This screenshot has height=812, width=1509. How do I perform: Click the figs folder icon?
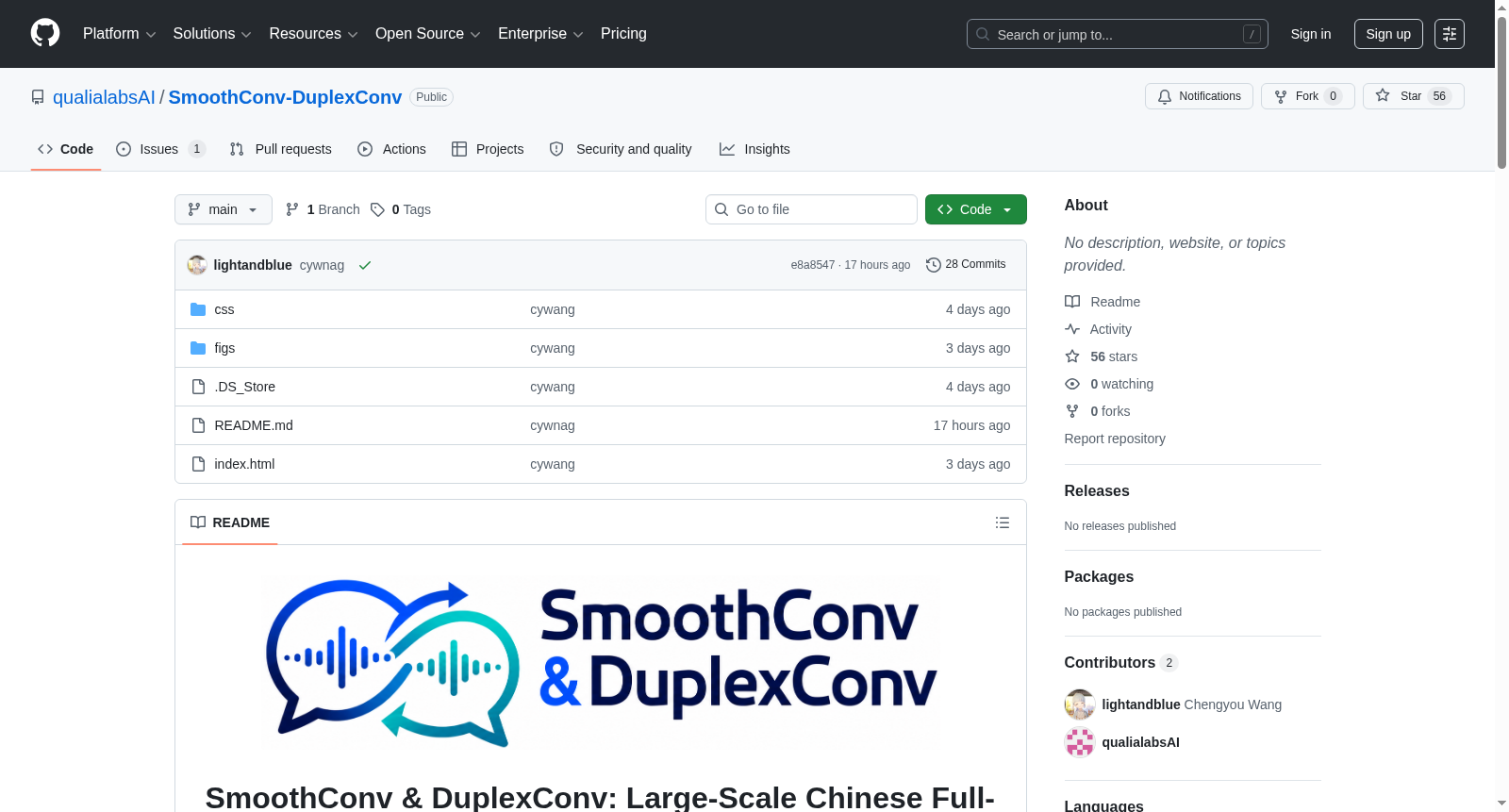(x=198, y=348)
